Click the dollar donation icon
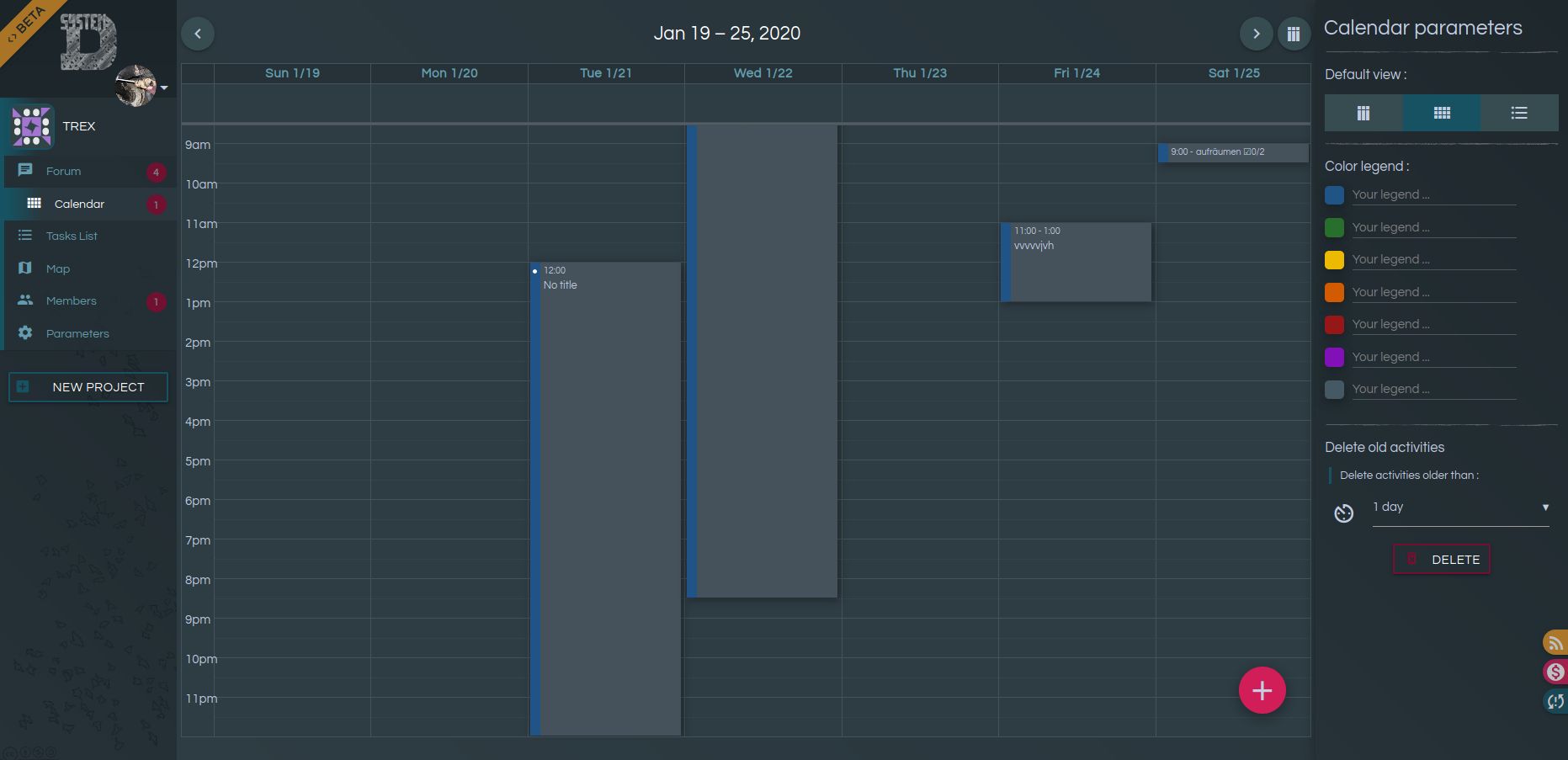This screenshot has height=760, width=1568. (x=1555, y=672)
